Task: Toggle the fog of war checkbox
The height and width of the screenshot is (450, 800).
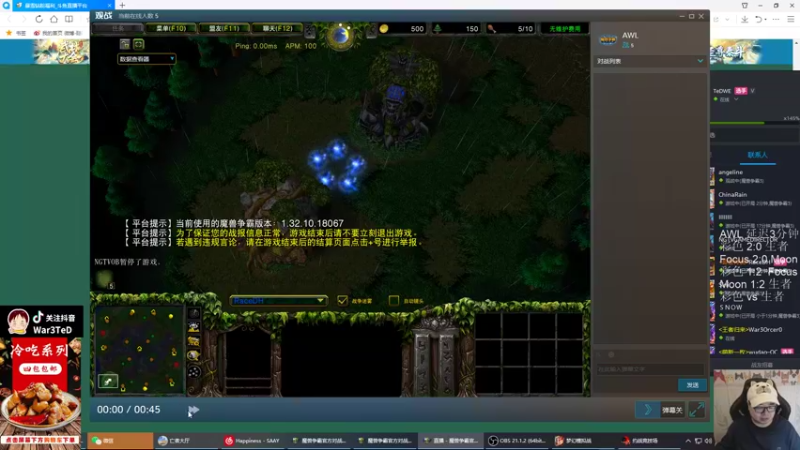Action: click(x=342, y=301)
